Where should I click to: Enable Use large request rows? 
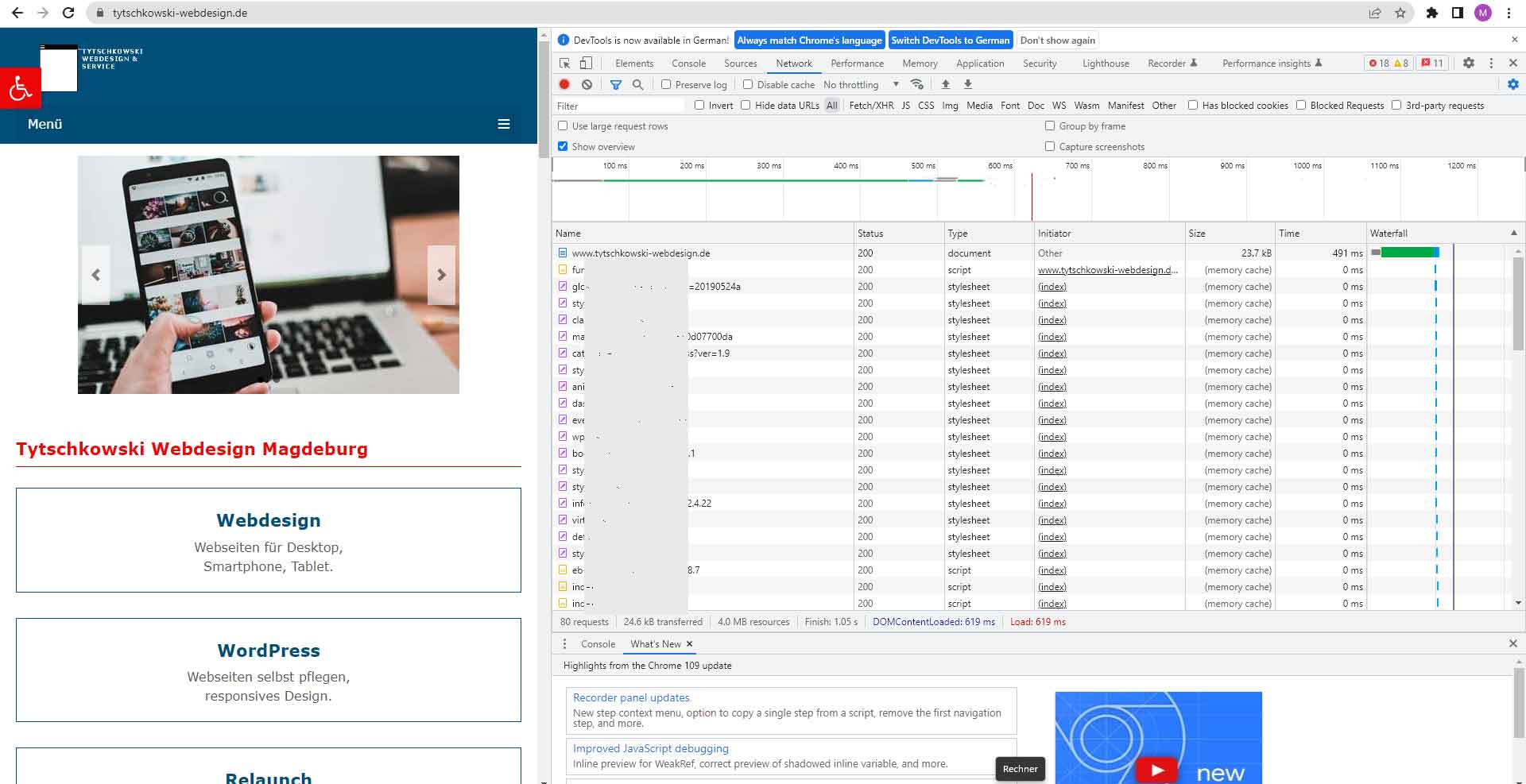[x=563, y=126]
